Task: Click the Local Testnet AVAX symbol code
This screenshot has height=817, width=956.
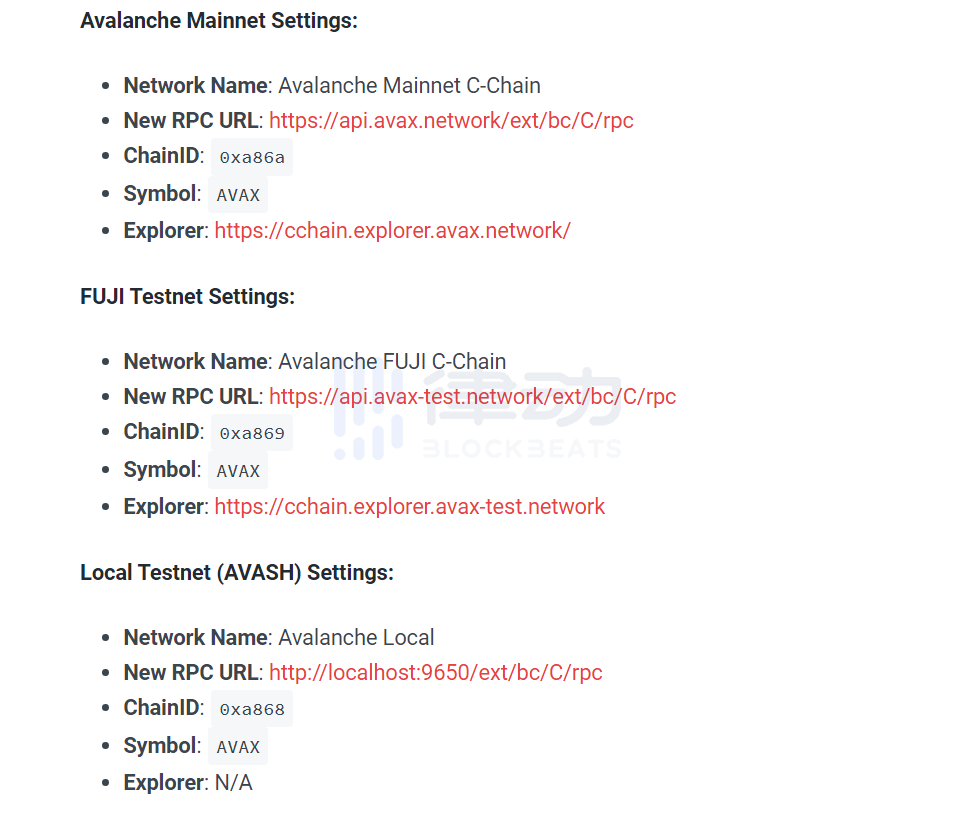Action: pyautogui.click(x=238, y=747)
